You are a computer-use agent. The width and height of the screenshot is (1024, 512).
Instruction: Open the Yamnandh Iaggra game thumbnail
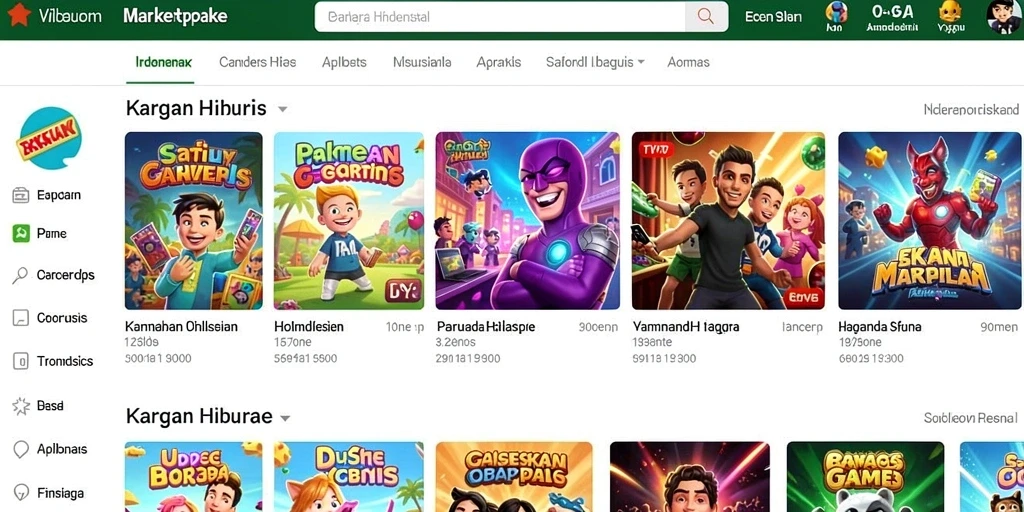pos(728,221)
